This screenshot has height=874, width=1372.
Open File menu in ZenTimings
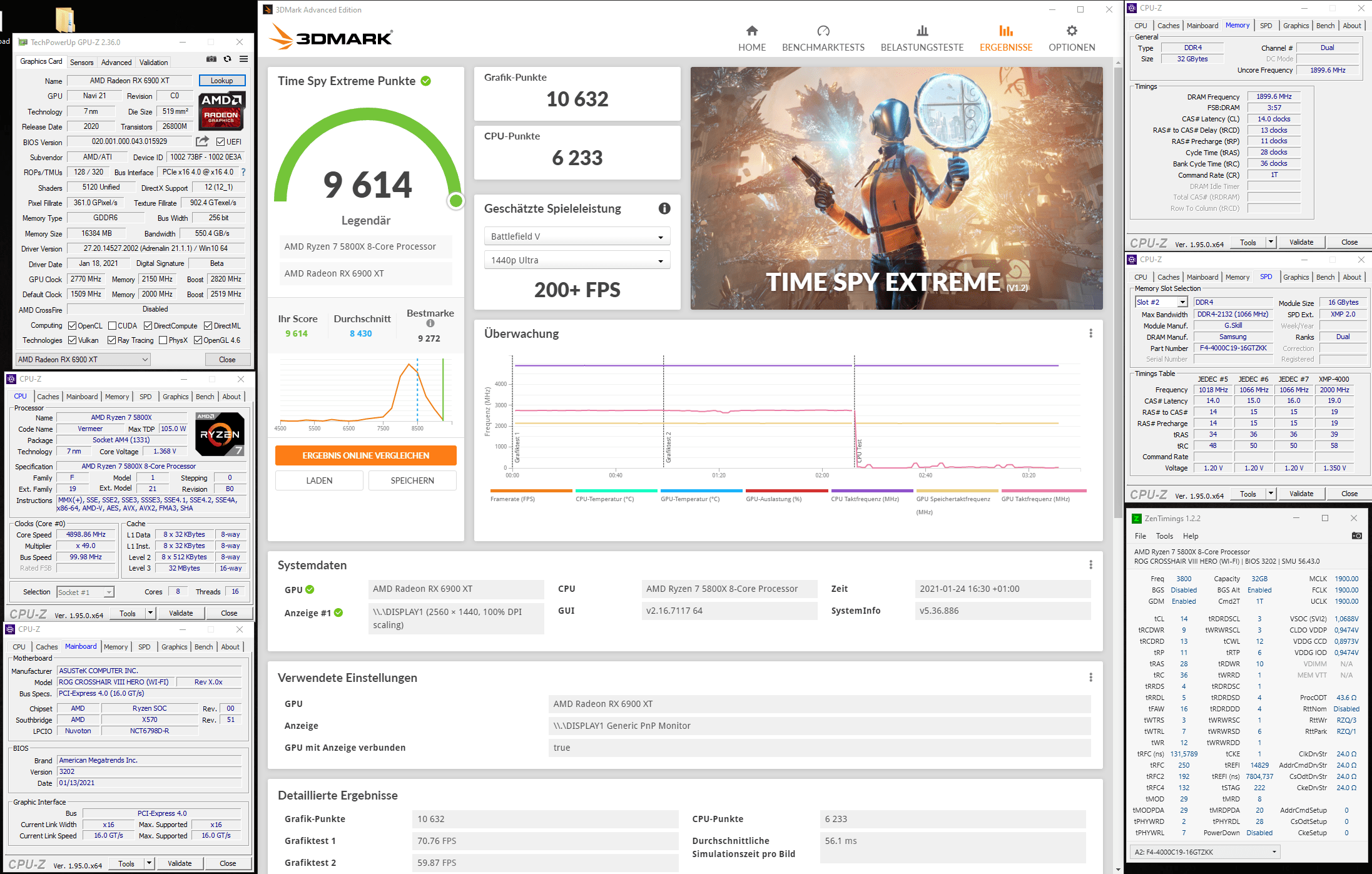[1141, 536]
